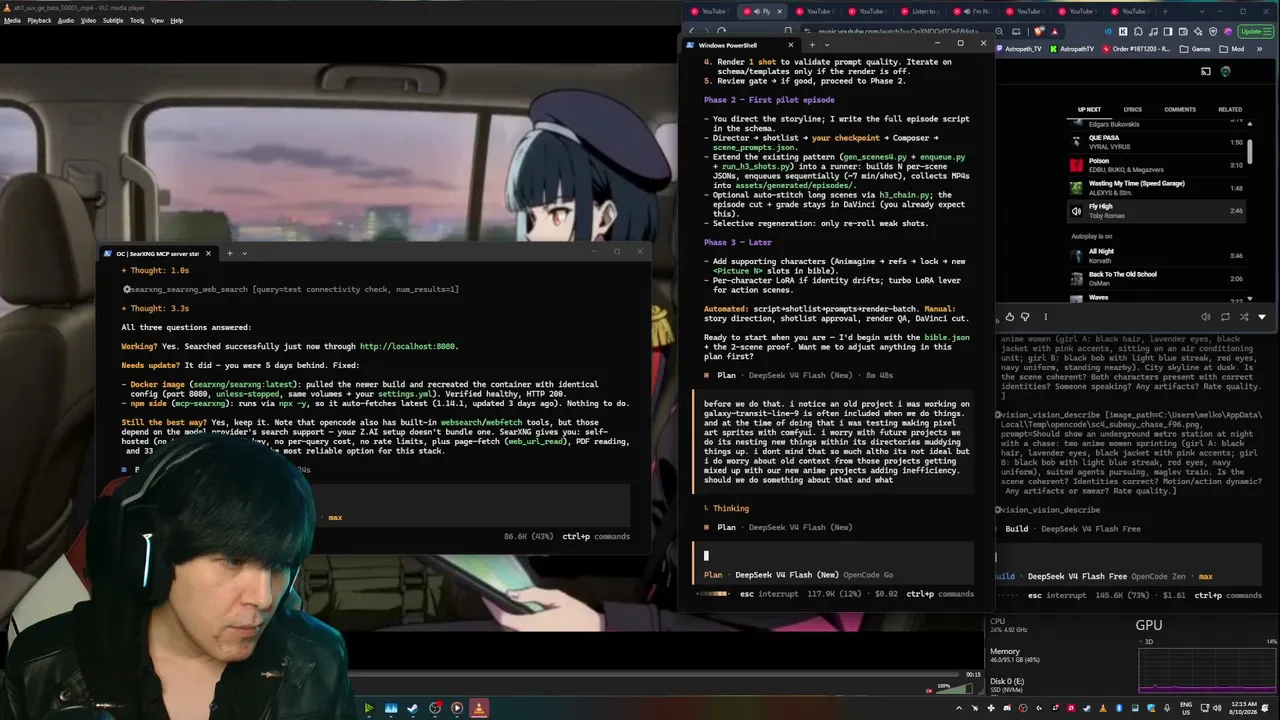The width and height of the screenshot is (1280, 720).
Task: Open the View menu in VLC
Action: (x=157, y=20)
